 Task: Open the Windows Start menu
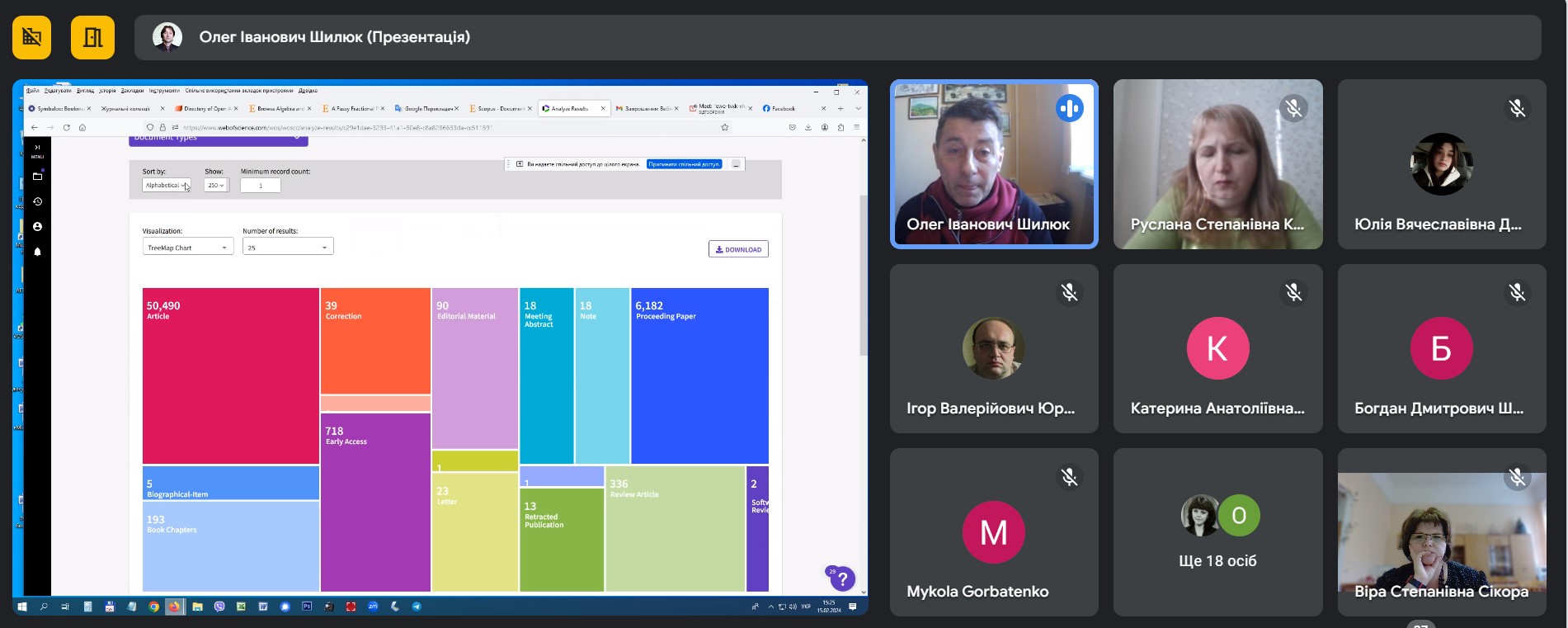coord(22,607)
